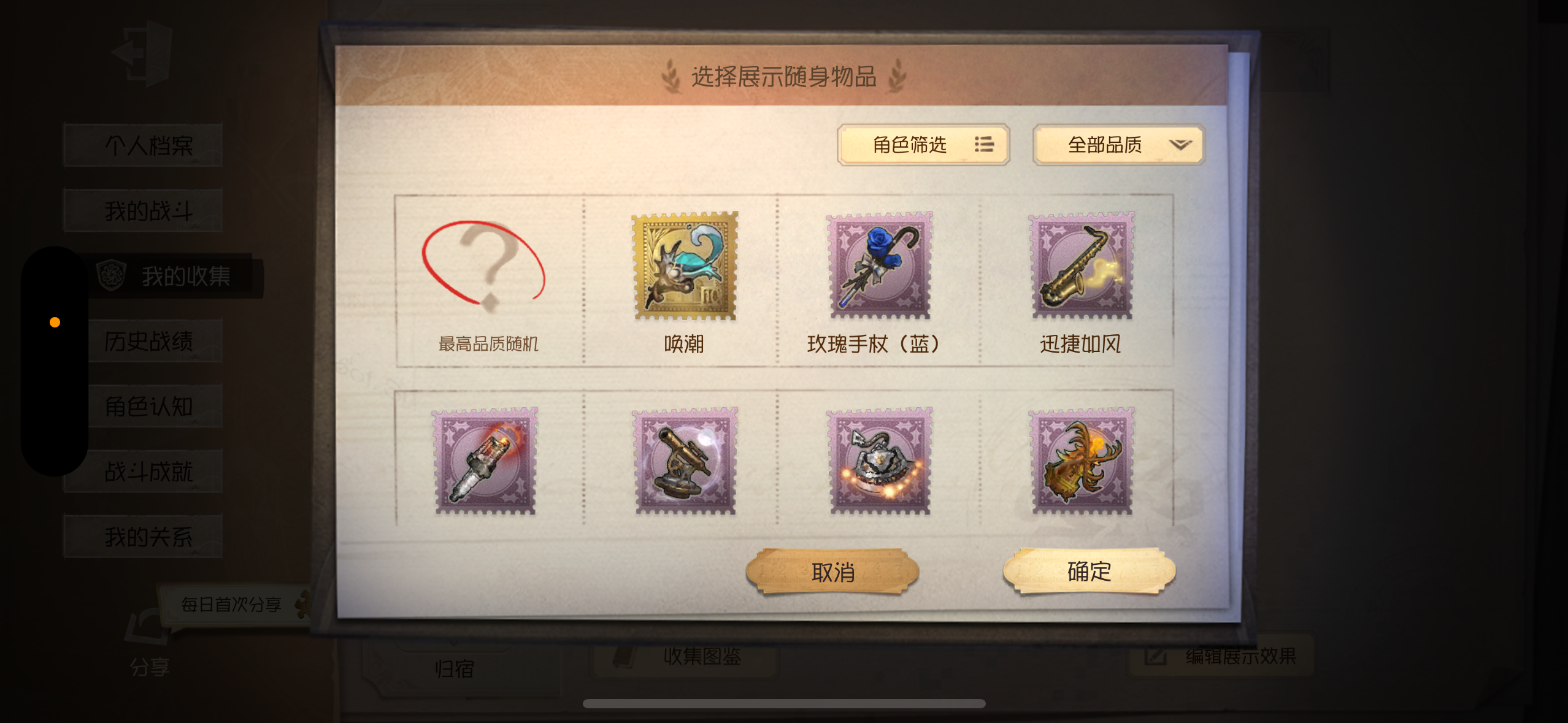Click the exit door icon top-left
Viewport: 1568px width, 723px height.
tap(143, 53)
